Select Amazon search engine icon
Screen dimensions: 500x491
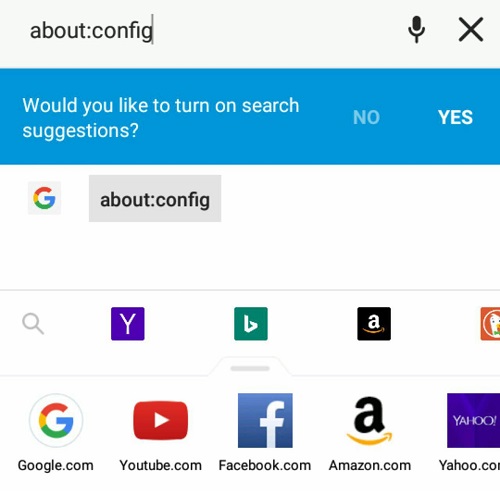(x=374, y=323)
